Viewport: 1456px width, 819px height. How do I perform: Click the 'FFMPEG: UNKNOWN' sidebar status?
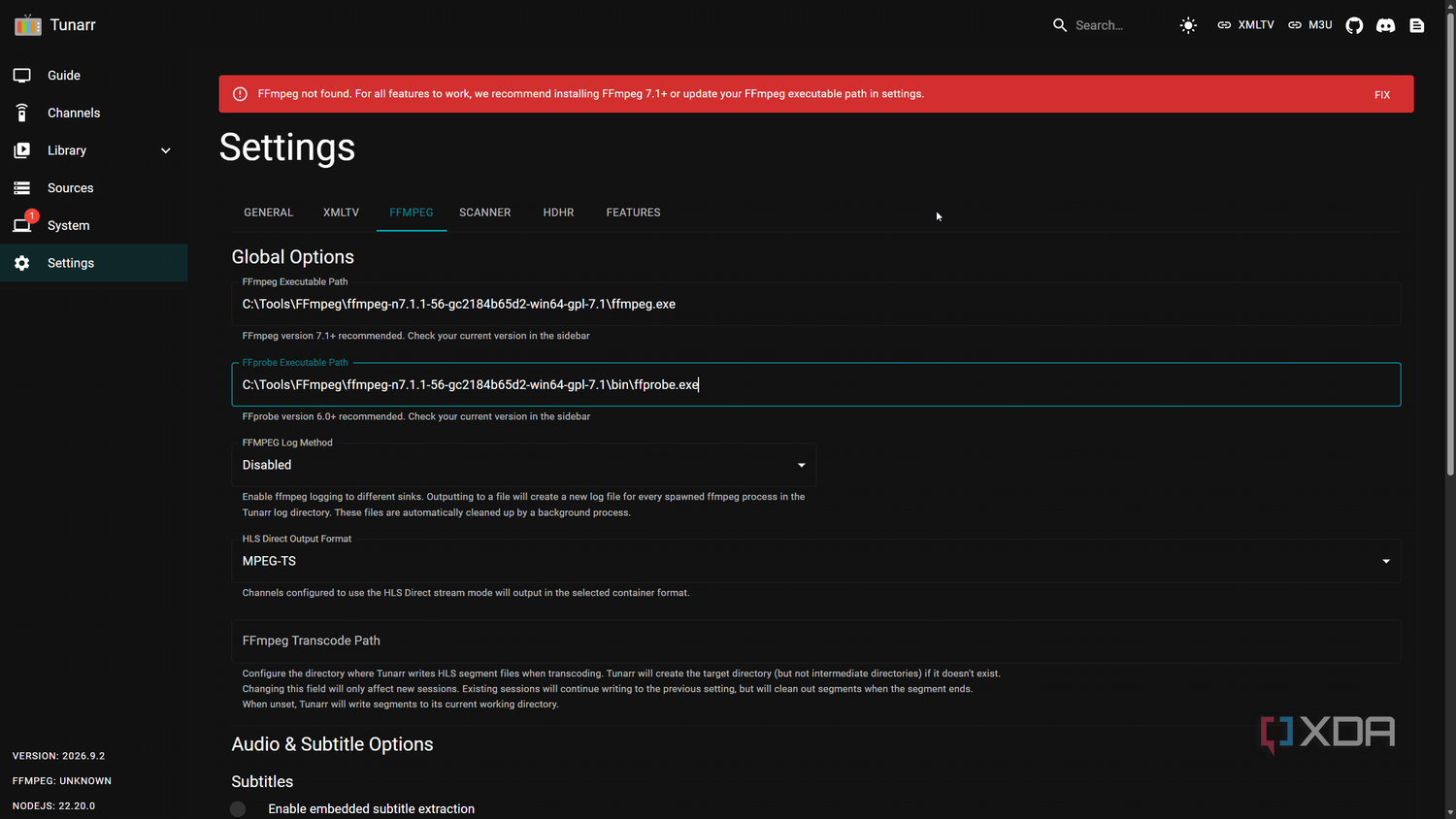pos(62,781)
